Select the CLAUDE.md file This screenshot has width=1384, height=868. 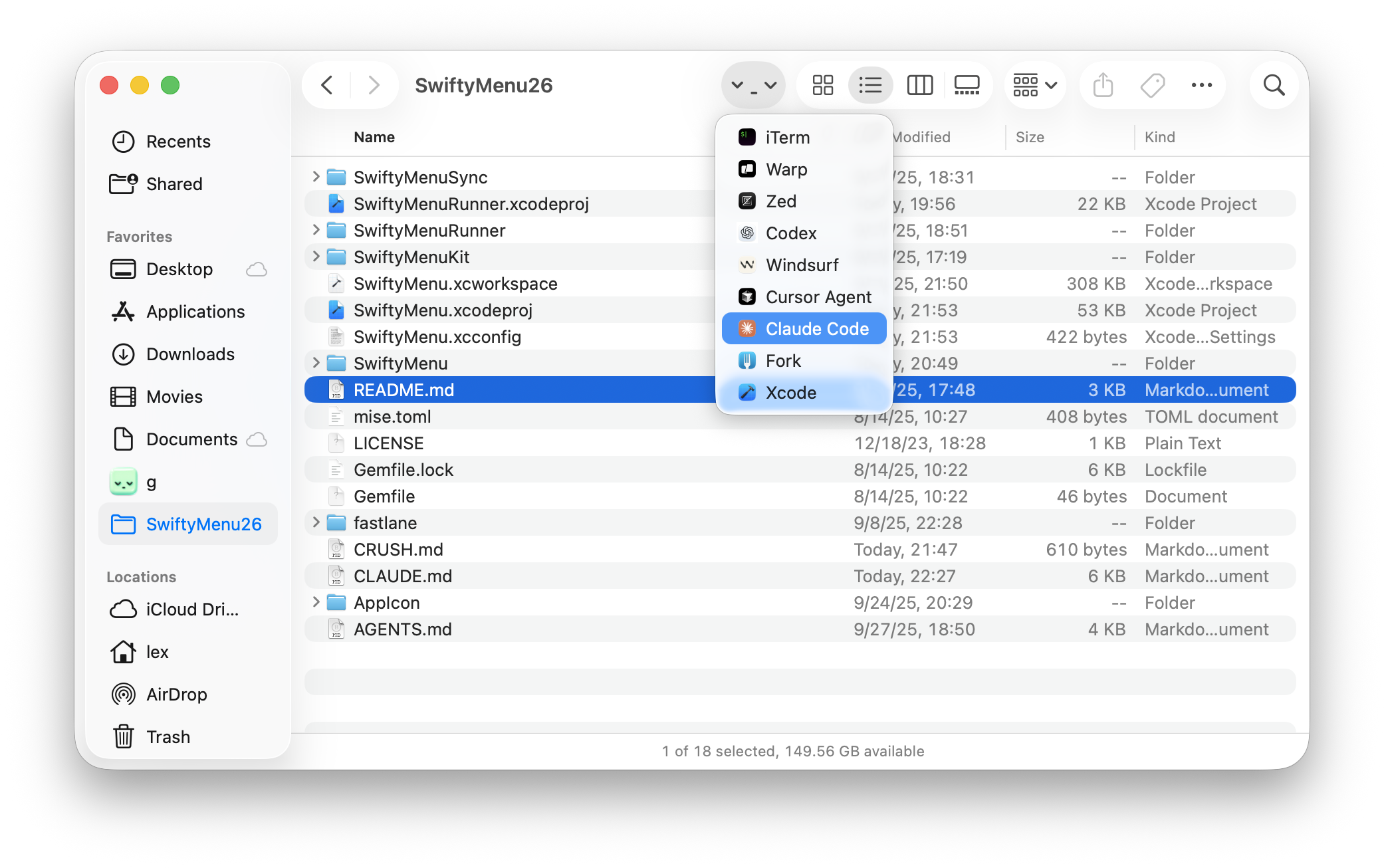point(402,576)
